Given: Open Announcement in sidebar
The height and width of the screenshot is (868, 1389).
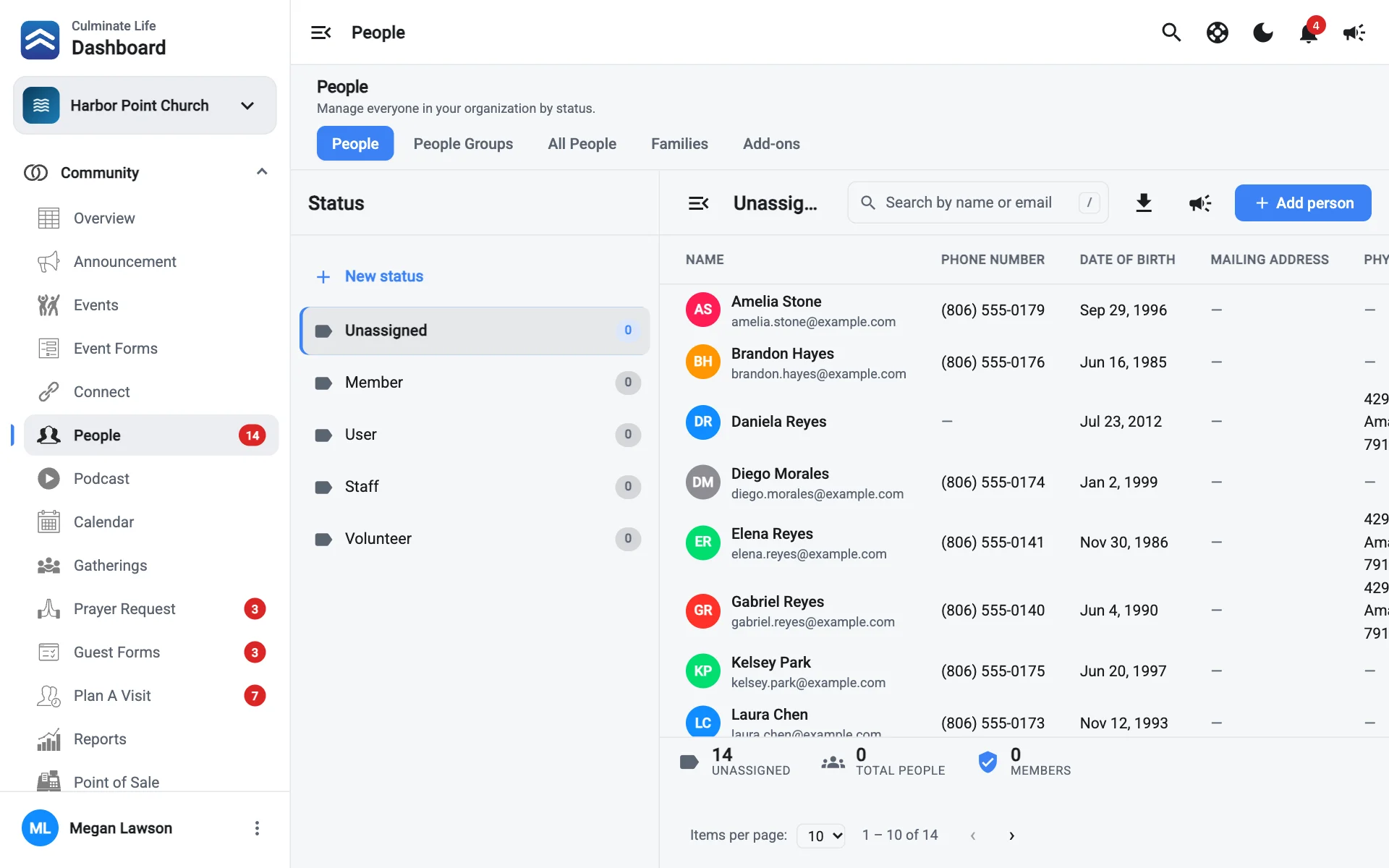Looking at the screenshot, I should click(x=150, y=262).
